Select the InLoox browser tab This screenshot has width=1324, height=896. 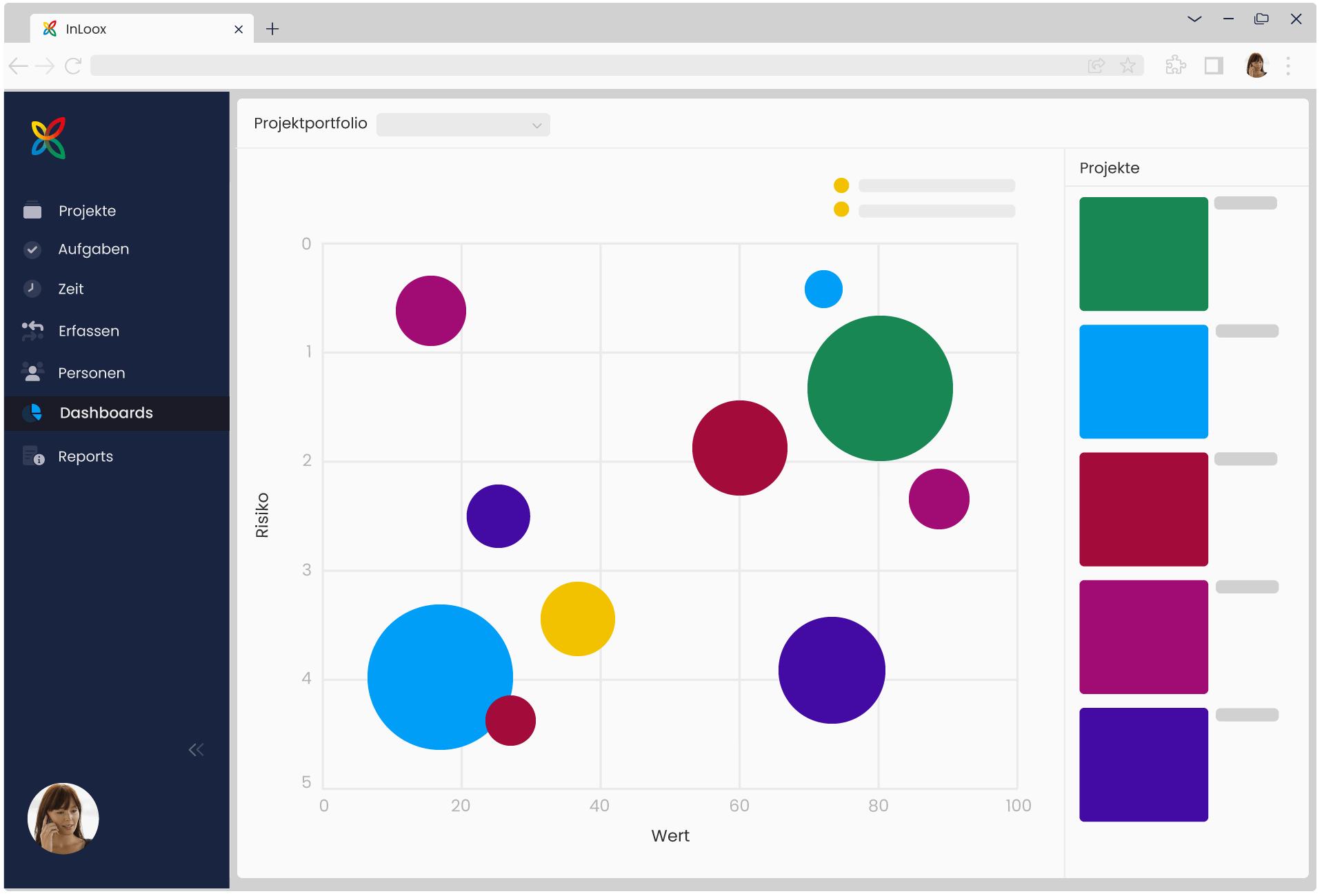coord(142,29)
